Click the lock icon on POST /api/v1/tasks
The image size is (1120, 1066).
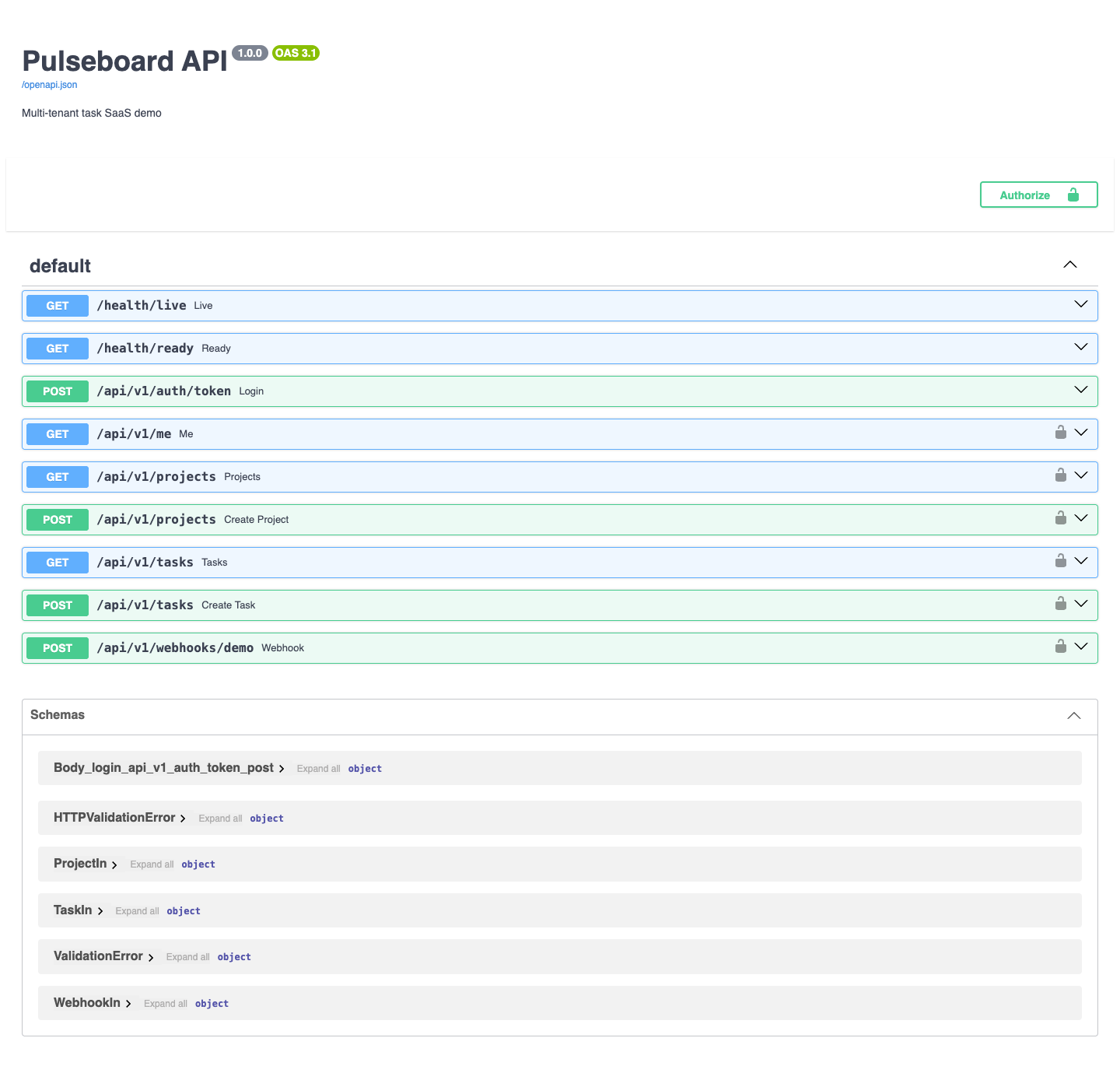(x=1061, y=604)
